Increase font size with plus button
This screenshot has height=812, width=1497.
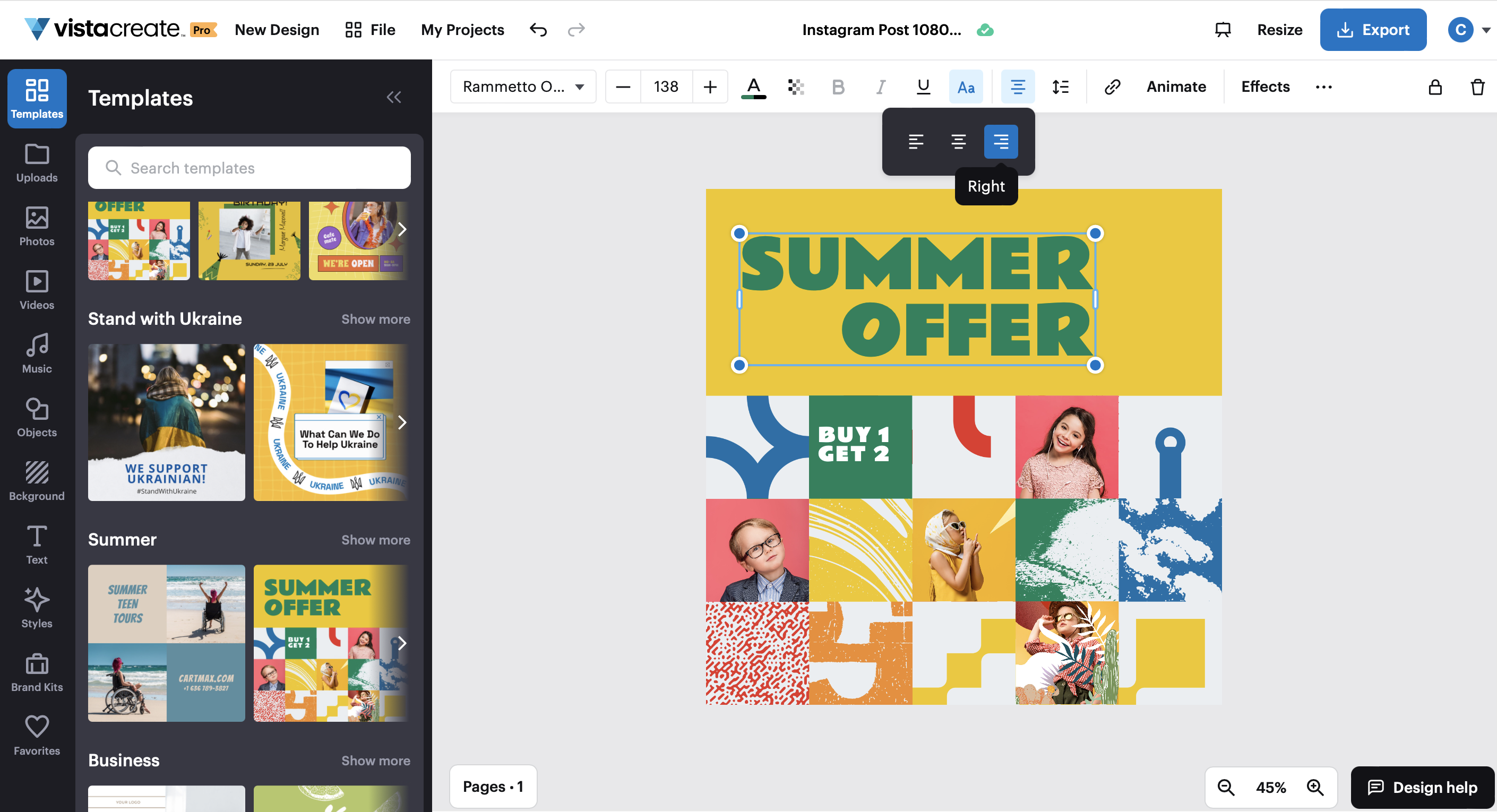click(x=710, y=87)
